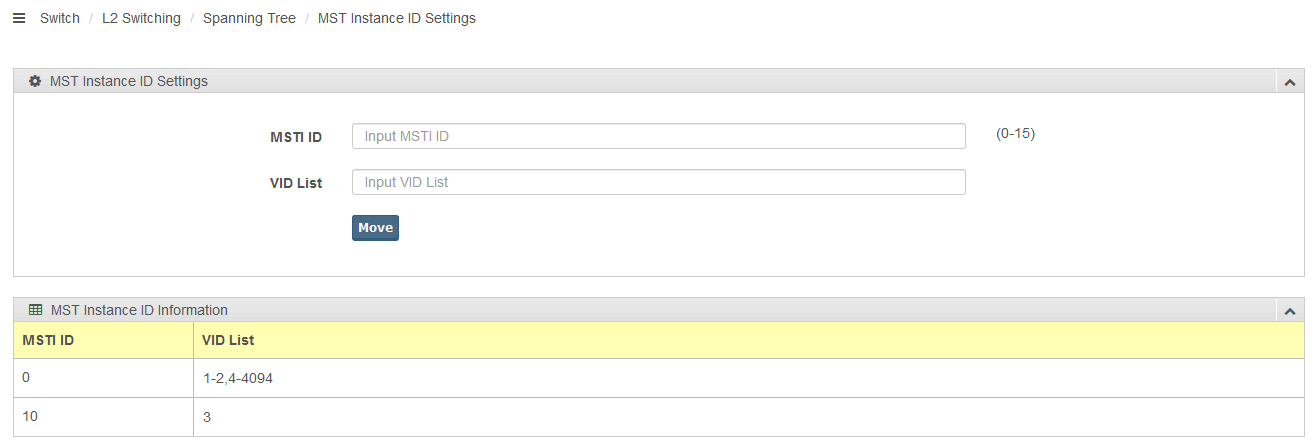Open L2 Switching breadcrumb
This screenshot has width=1315, height=448.
(141, 18)
